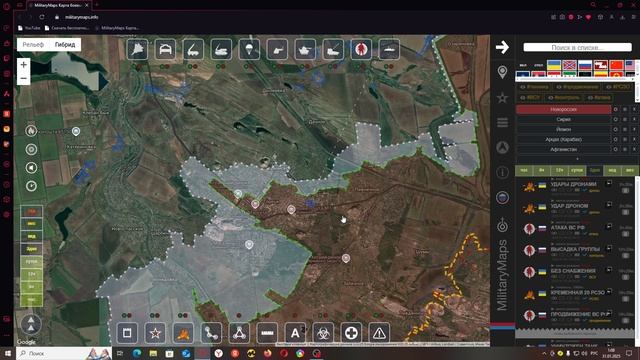Image resolution: width=640 pixels, height=360 pixels.
Task: Click the building marker icon in bottom toolbar
Action: 127,333
